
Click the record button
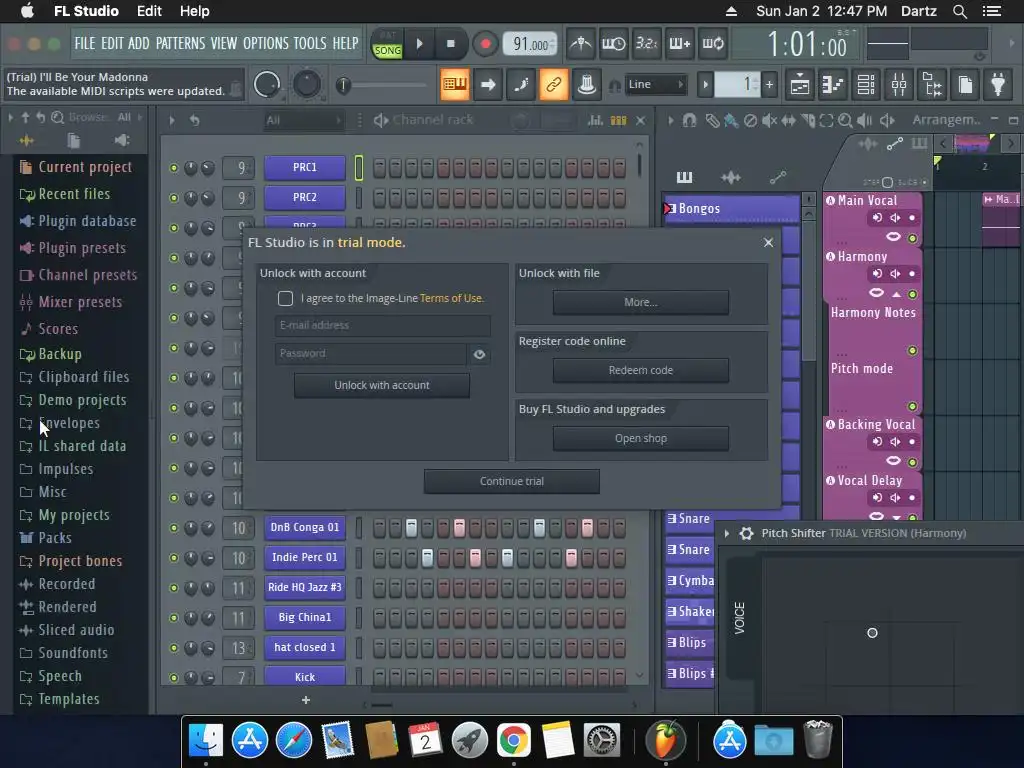[x=485, y=44]
